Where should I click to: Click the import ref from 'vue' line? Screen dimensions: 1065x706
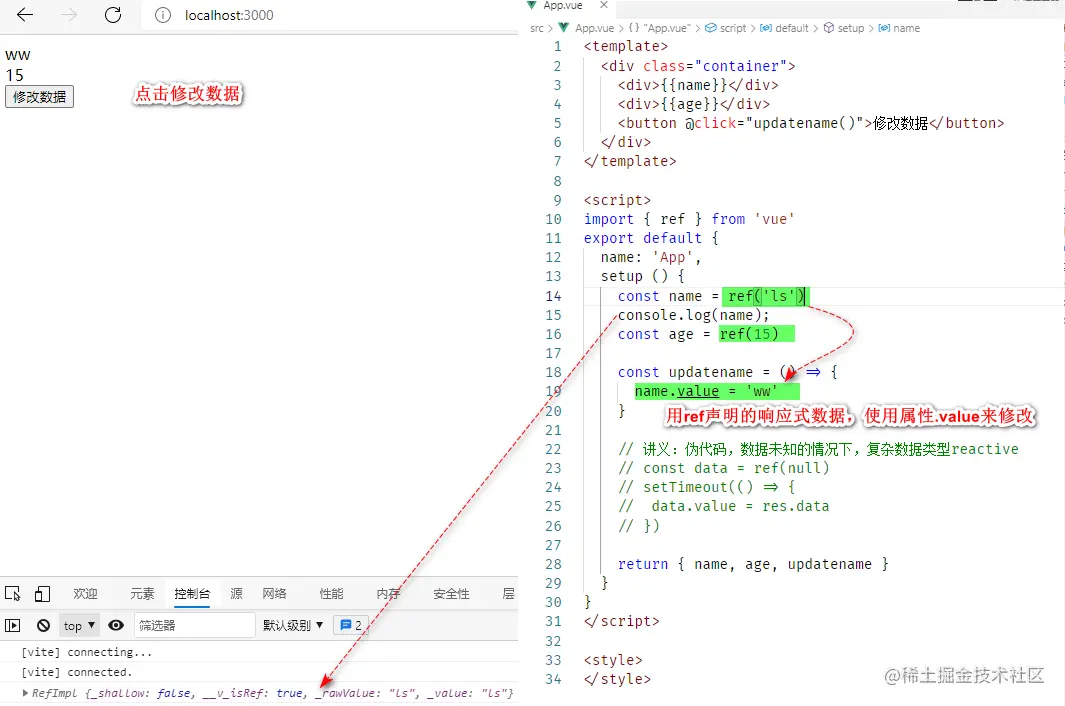(x=689, y=219)
